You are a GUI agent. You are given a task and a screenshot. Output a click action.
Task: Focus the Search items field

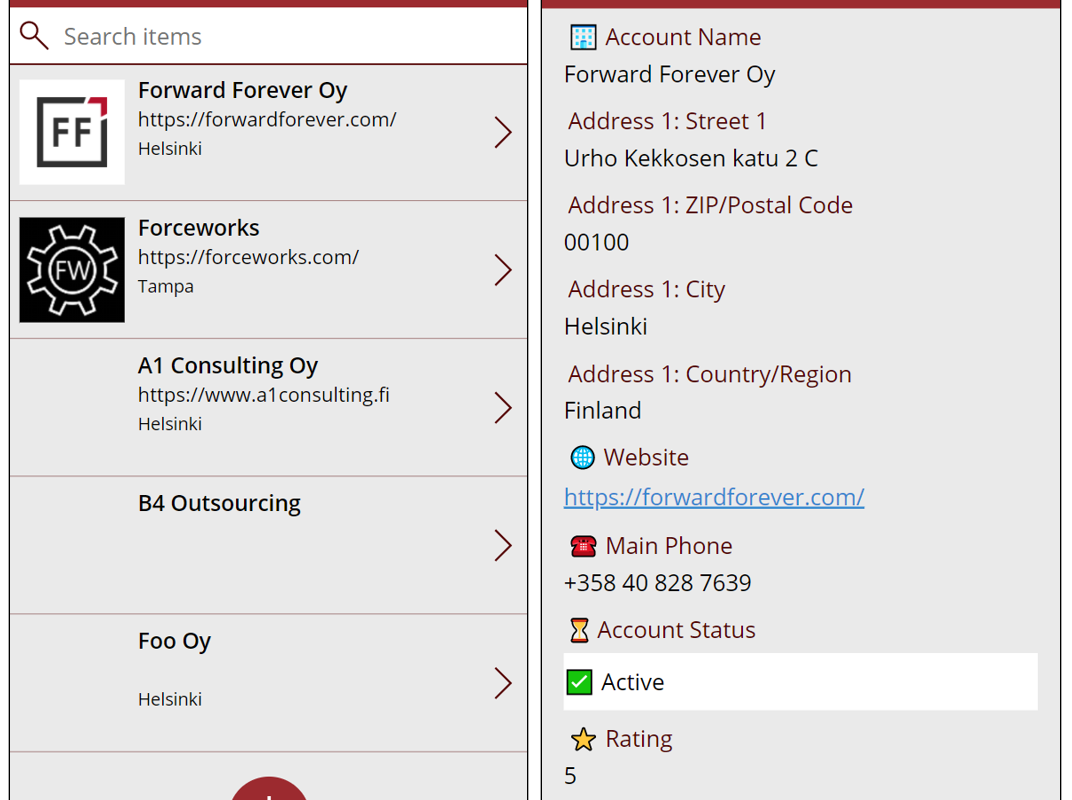point(269,36)
